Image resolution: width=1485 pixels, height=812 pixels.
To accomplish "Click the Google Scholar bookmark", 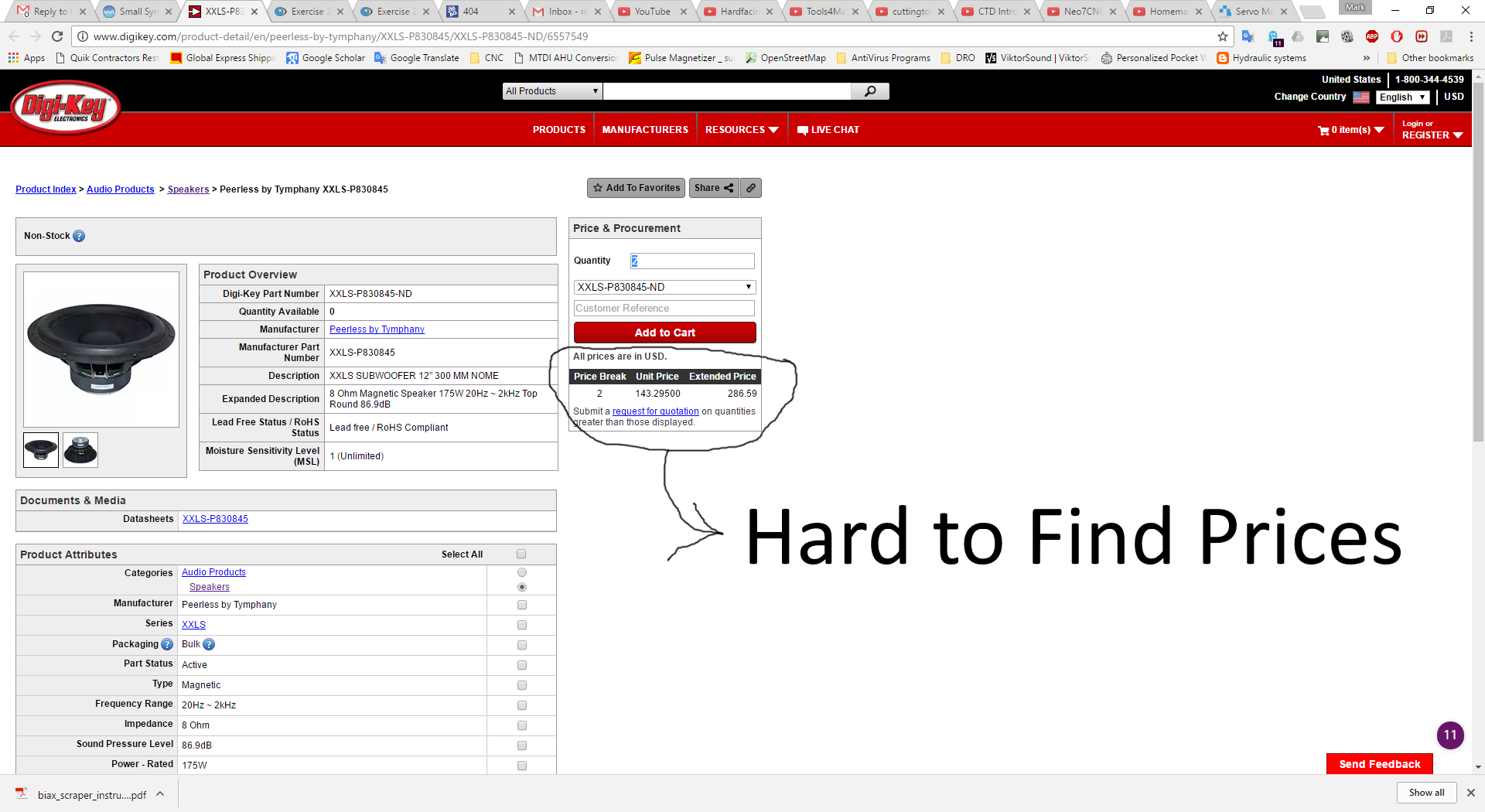I will [326, 58].
